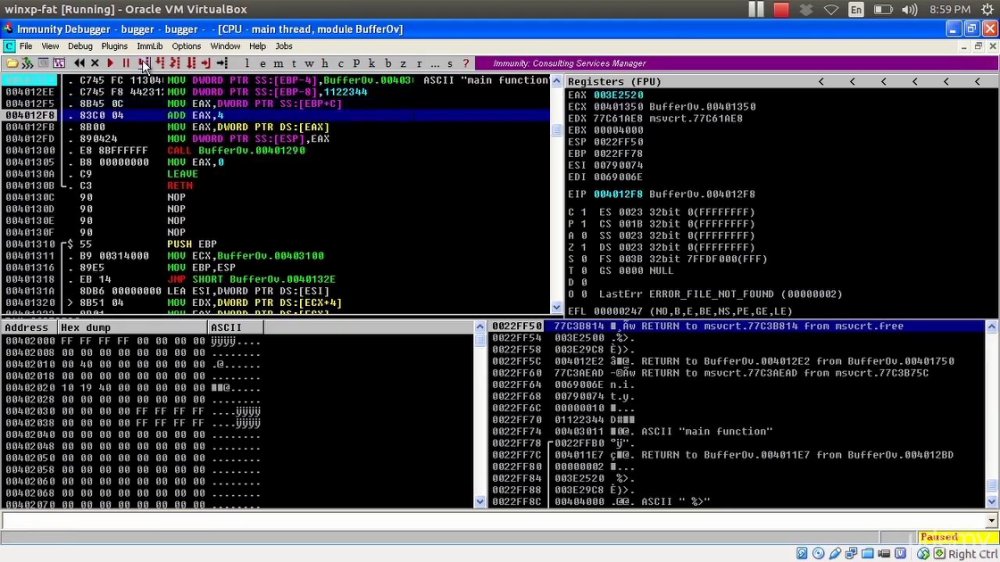Select dump row at address 00402020
The image size is (1000, 562).
[x=237, y=388]
